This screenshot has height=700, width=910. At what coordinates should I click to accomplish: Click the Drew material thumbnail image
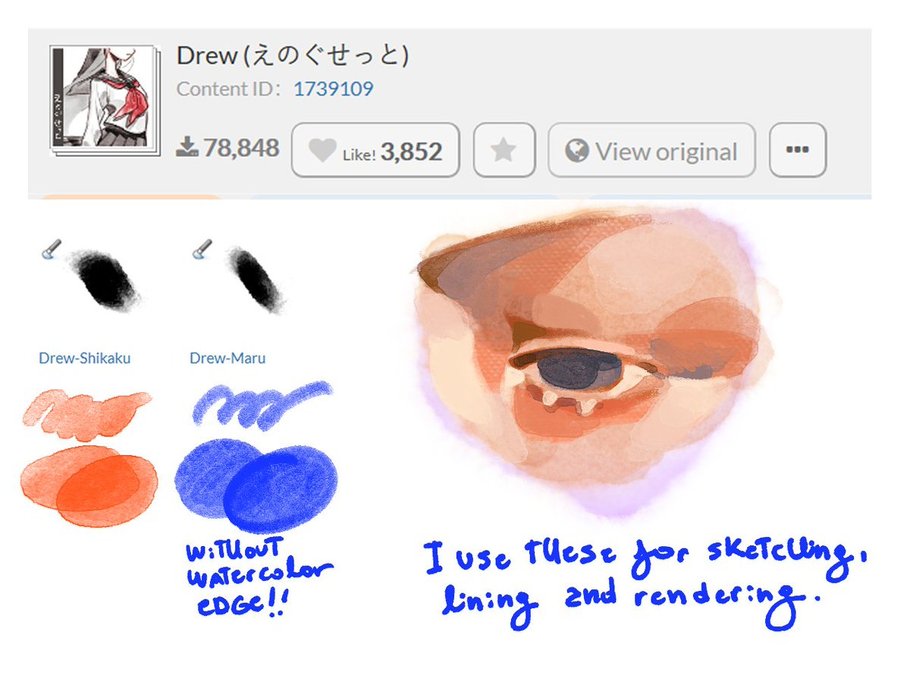105,99
